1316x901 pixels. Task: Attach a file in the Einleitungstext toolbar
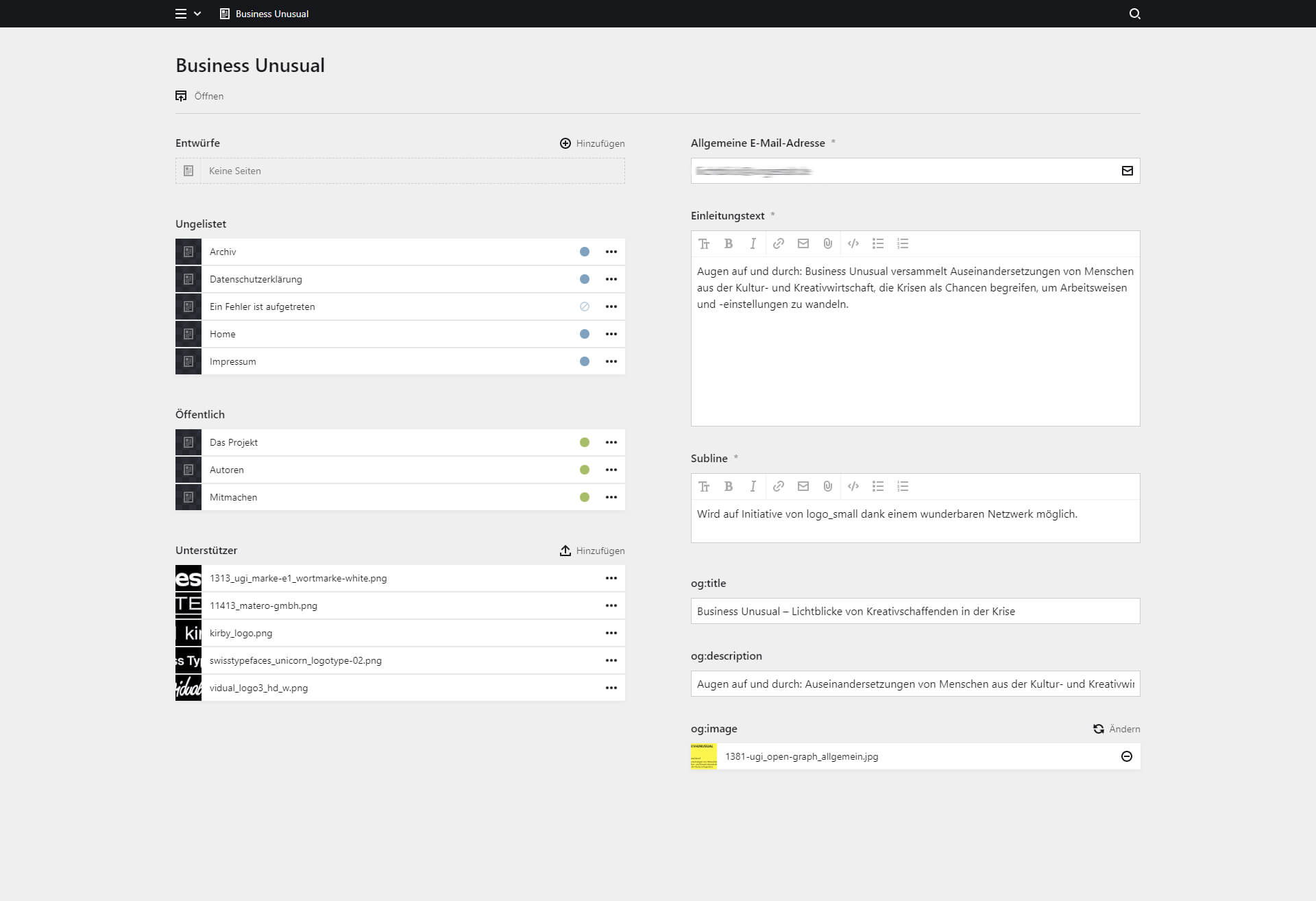827,243
